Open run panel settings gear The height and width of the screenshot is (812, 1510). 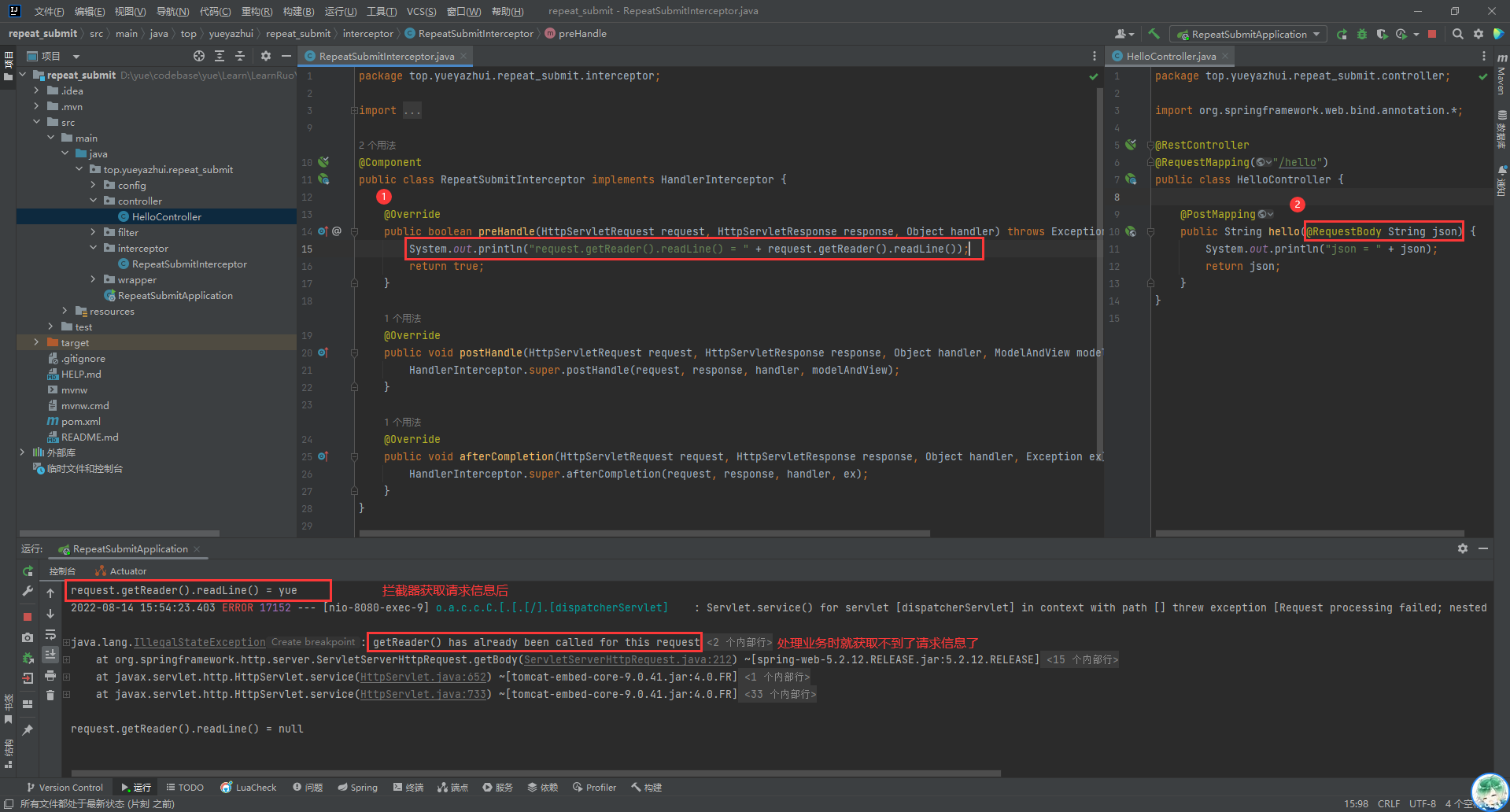pos(1463,548)
